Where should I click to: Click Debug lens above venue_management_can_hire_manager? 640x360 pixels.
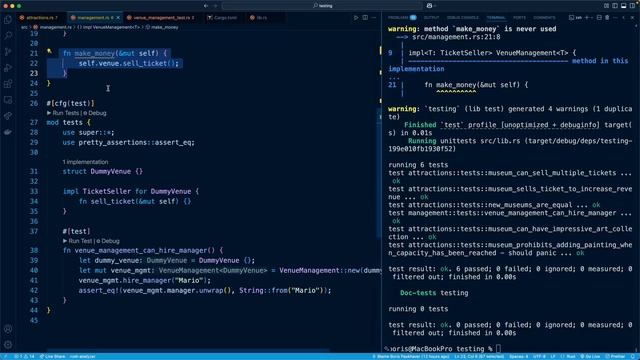pyautogui.click(x=108, y=241)
